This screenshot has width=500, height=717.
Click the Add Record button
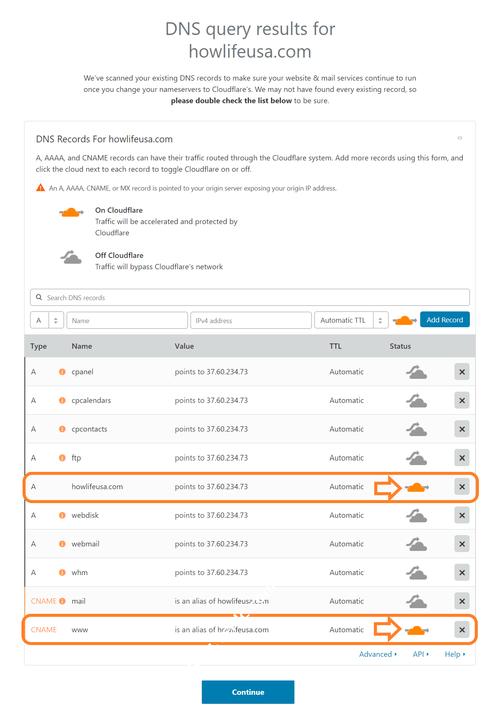pyautogui.click(x=445, y=320)
